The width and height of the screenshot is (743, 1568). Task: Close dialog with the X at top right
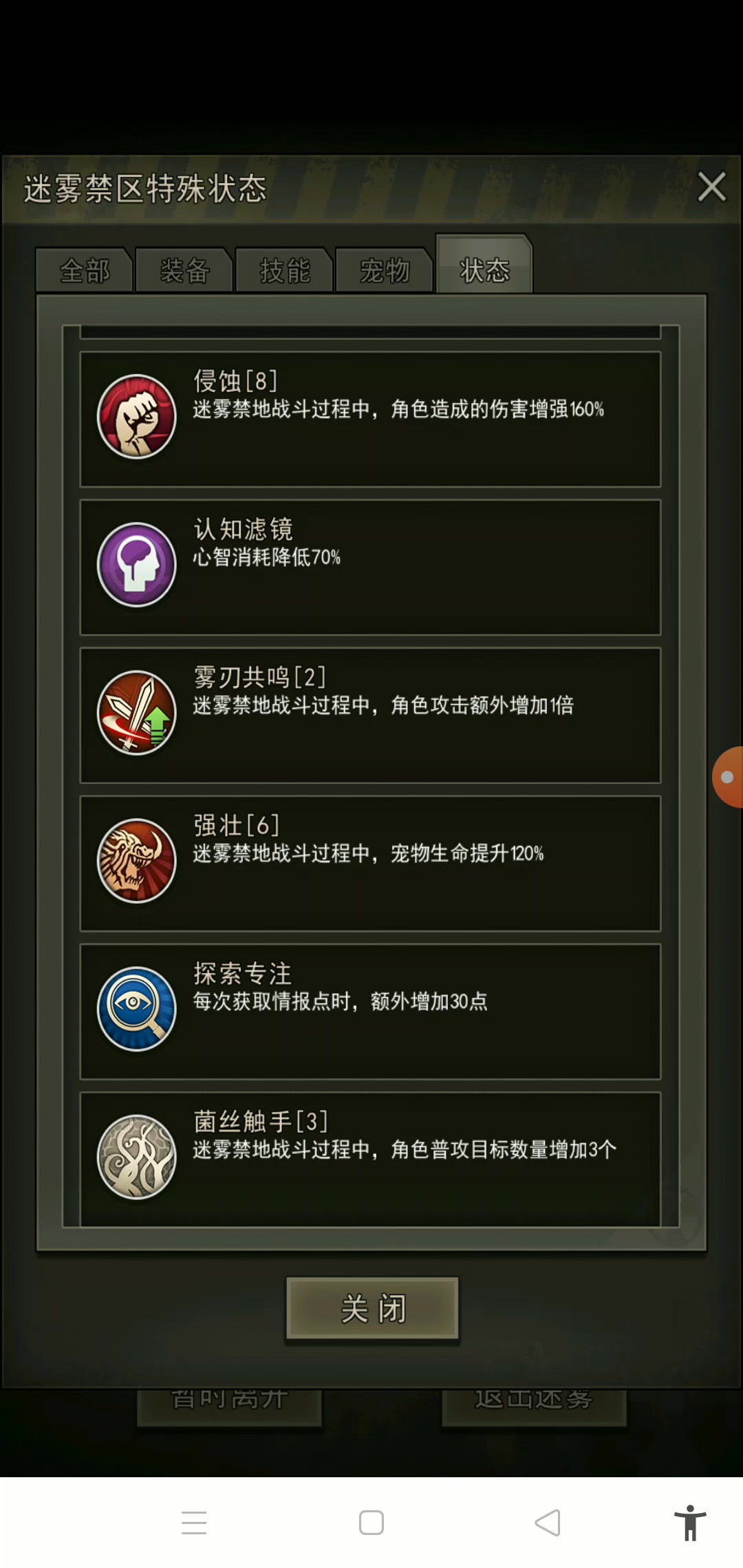711,187
